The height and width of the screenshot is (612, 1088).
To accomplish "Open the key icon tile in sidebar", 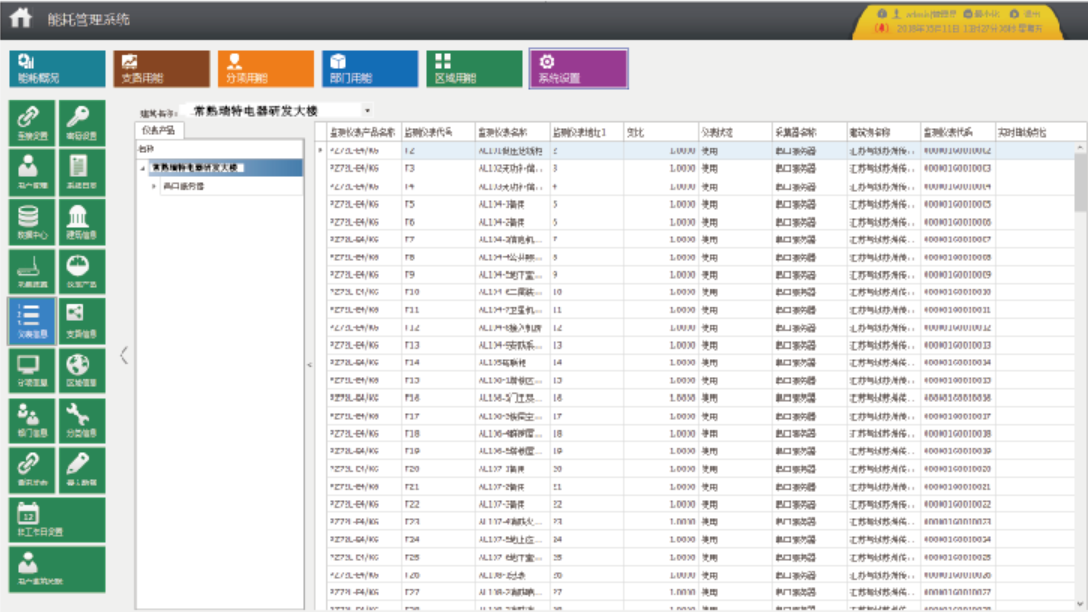I will pyautogui.click(x=81, y=123).
